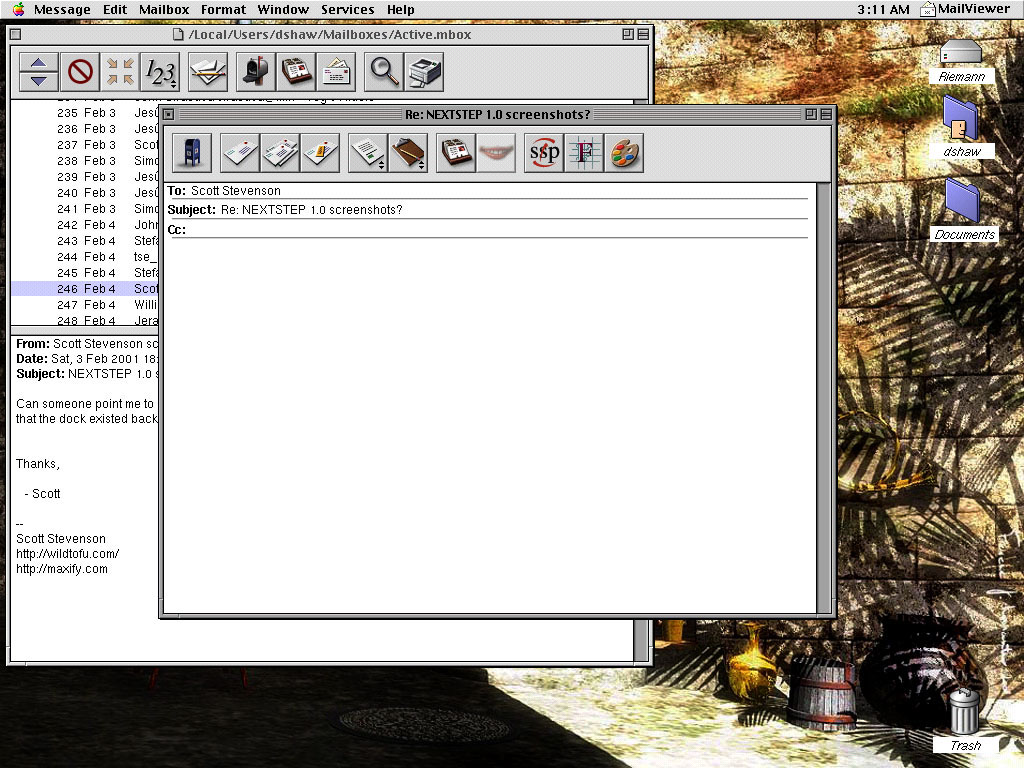The width and height of the screenshot is (1024, 768).
Task: Open the http://wildtofu.com/ link
Action: point(67,554)
